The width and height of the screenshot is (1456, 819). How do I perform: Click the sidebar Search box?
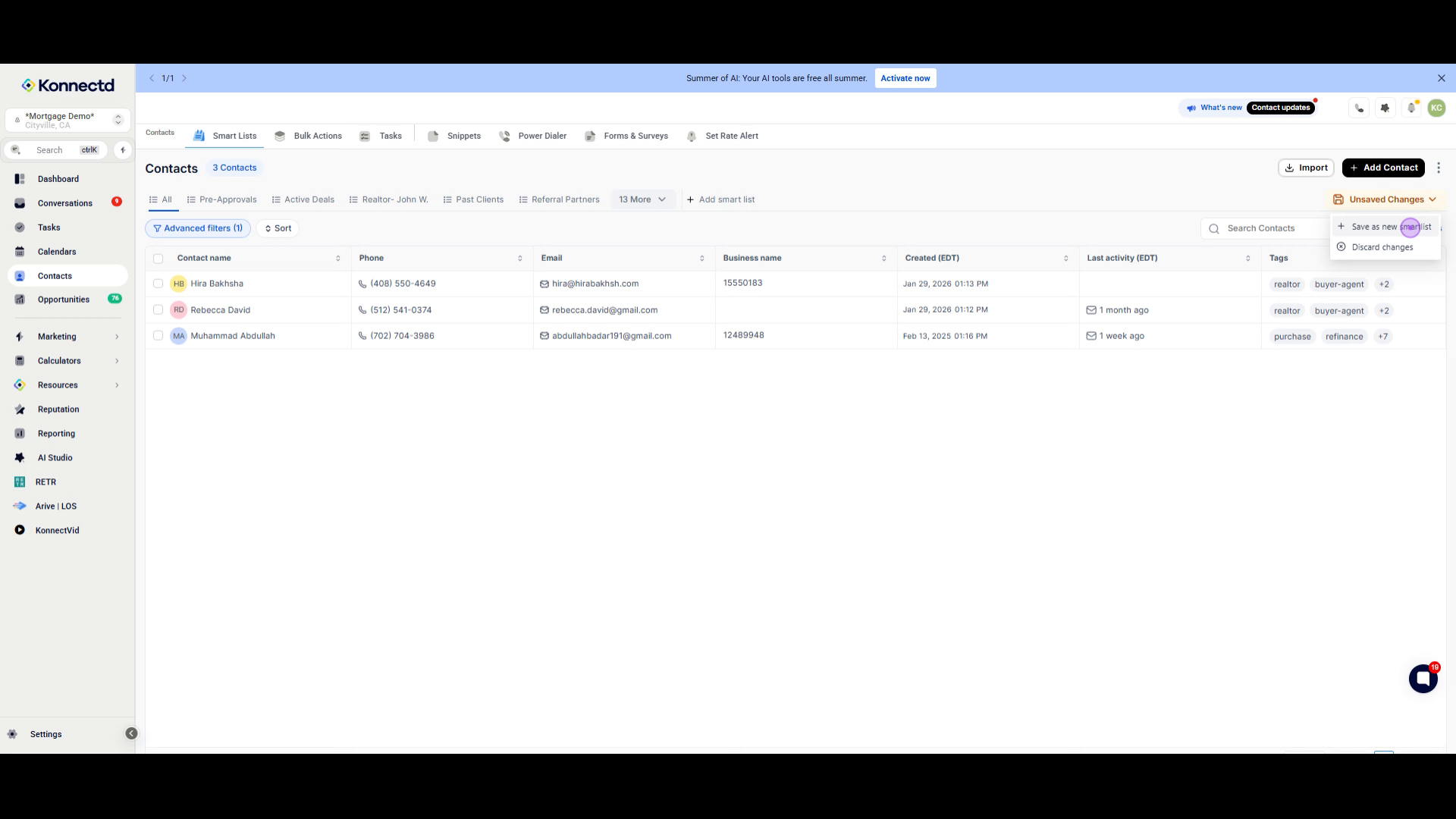click(55, 150)
